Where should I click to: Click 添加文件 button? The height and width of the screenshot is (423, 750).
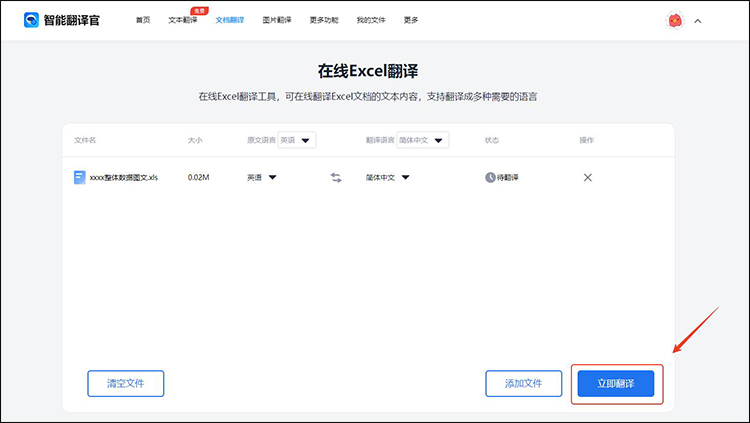click(524, 383)
